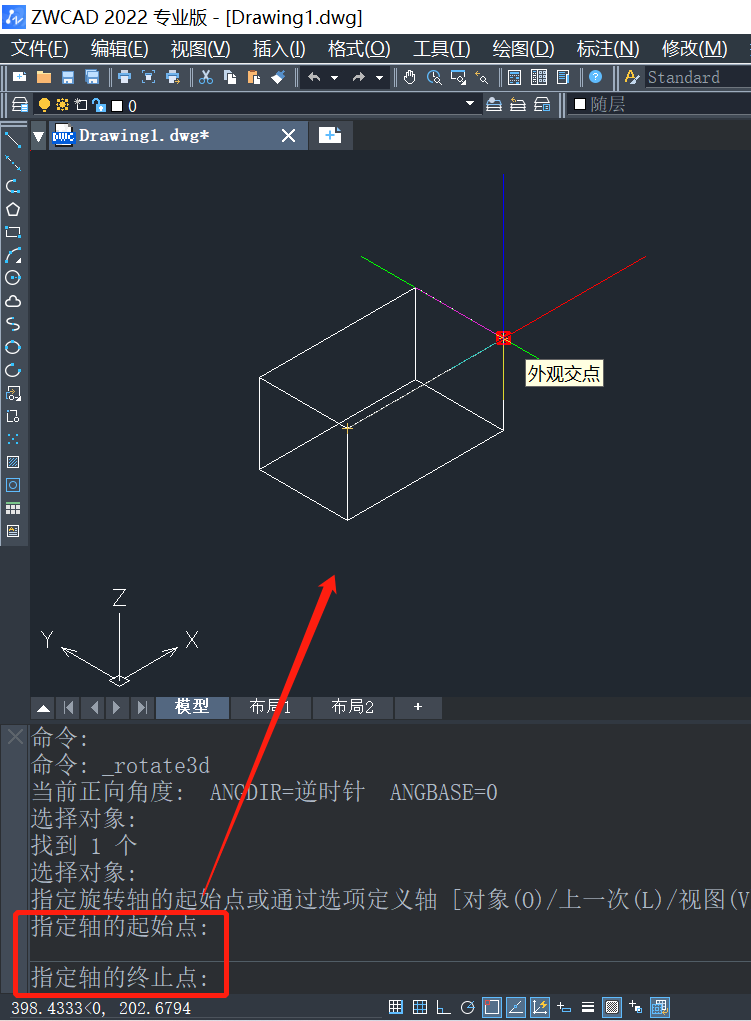Toggle layer 0 on/off lightbulb

[44, 105]
